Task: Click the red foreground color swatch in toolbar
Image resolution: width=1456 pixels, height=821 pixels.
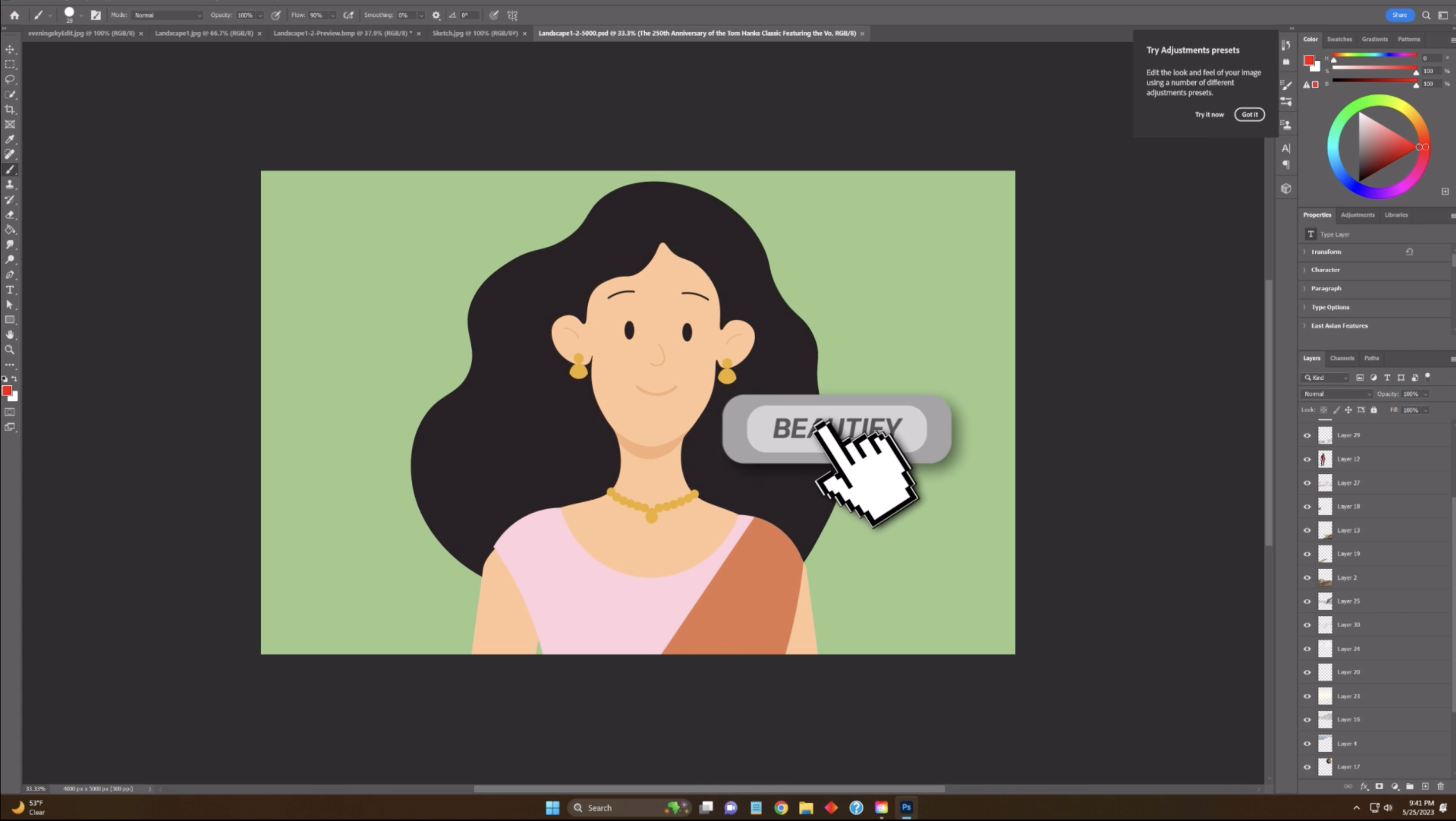Action: pyautogui.click(x=7, y=391)
